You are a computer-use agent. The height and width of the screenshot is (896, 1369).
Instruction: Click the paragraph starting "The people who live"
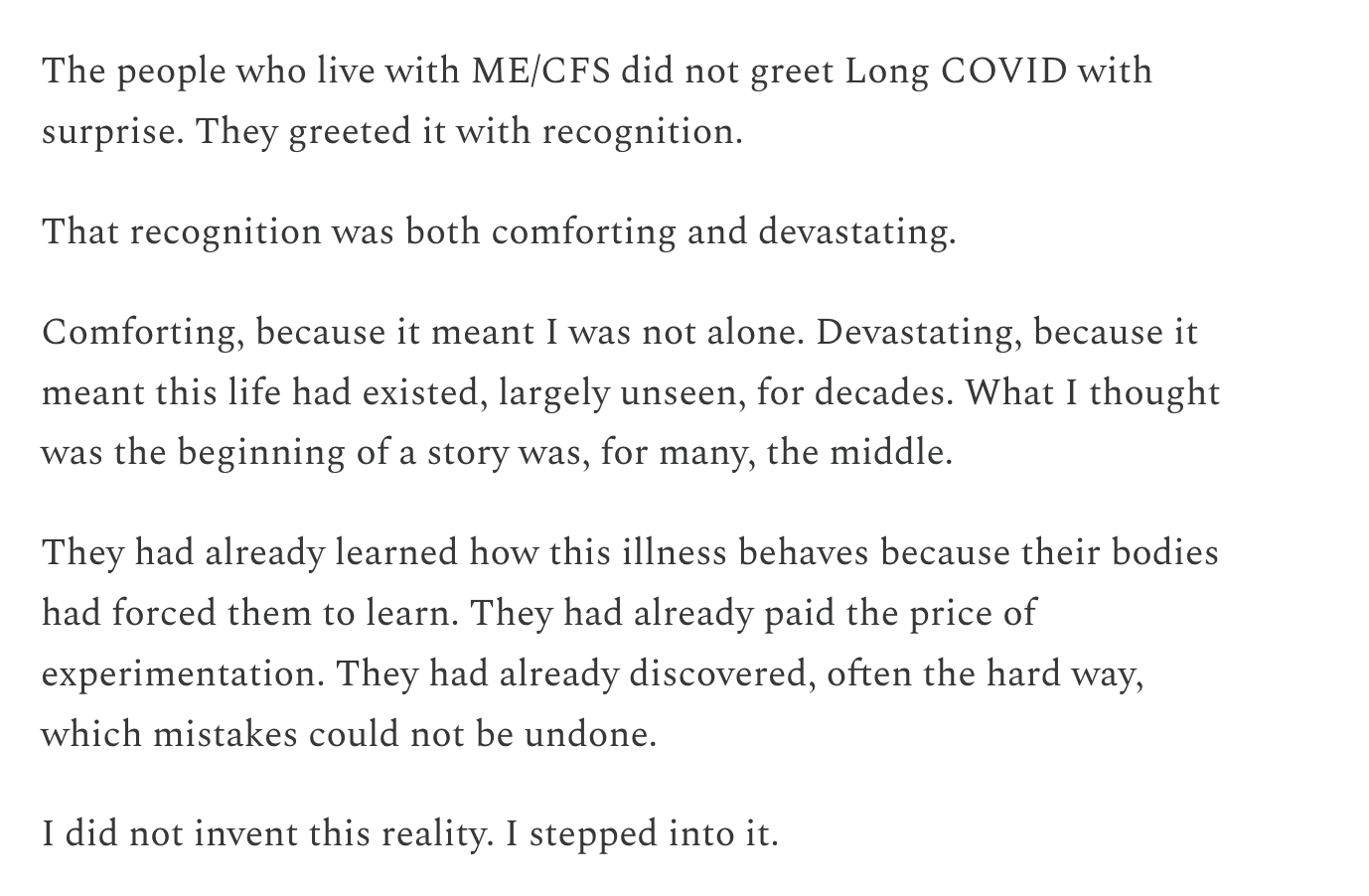point(596,101)
